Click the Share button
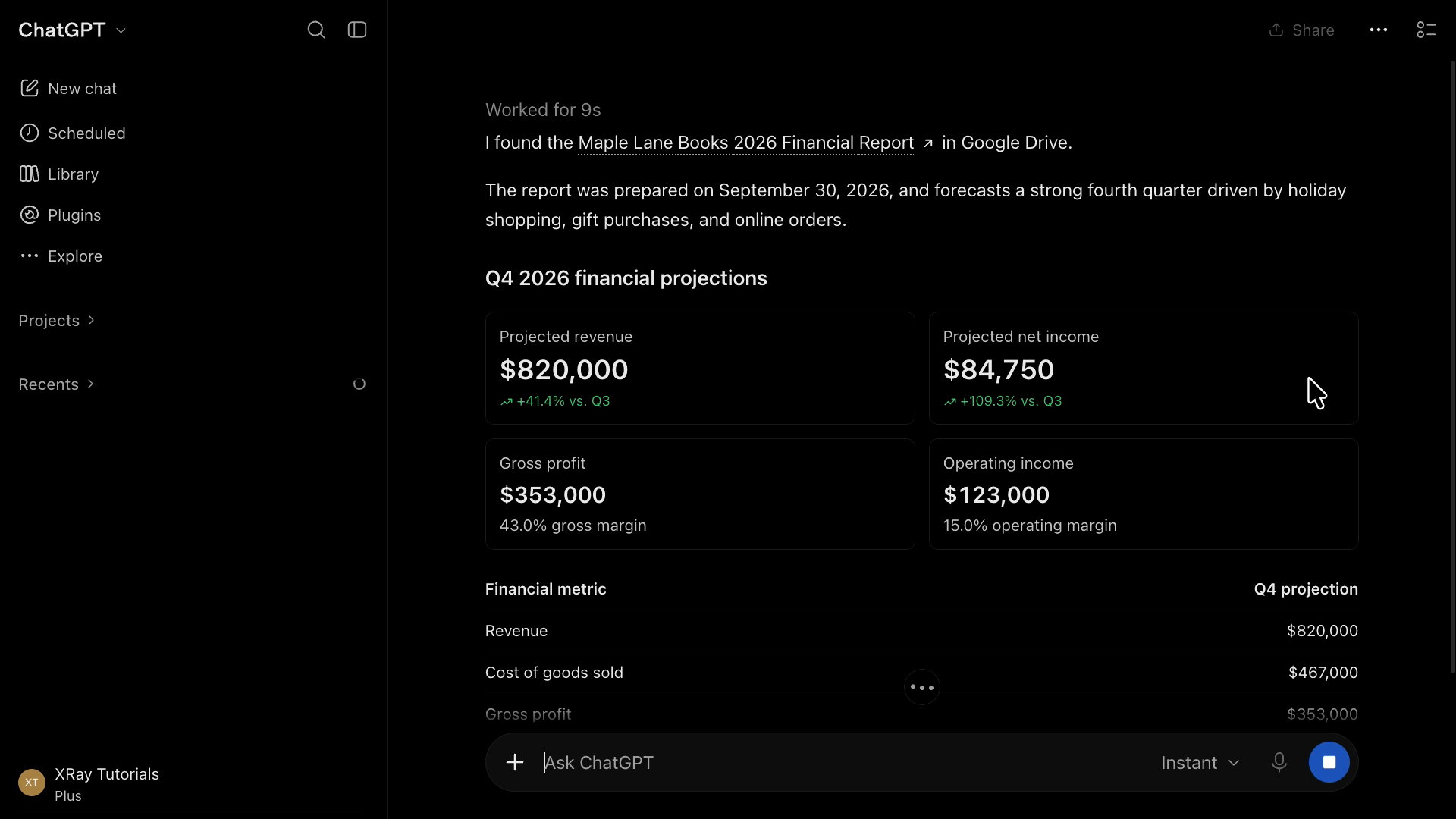This screenshot has width=1456, height=819. (x=1301, y=30)
